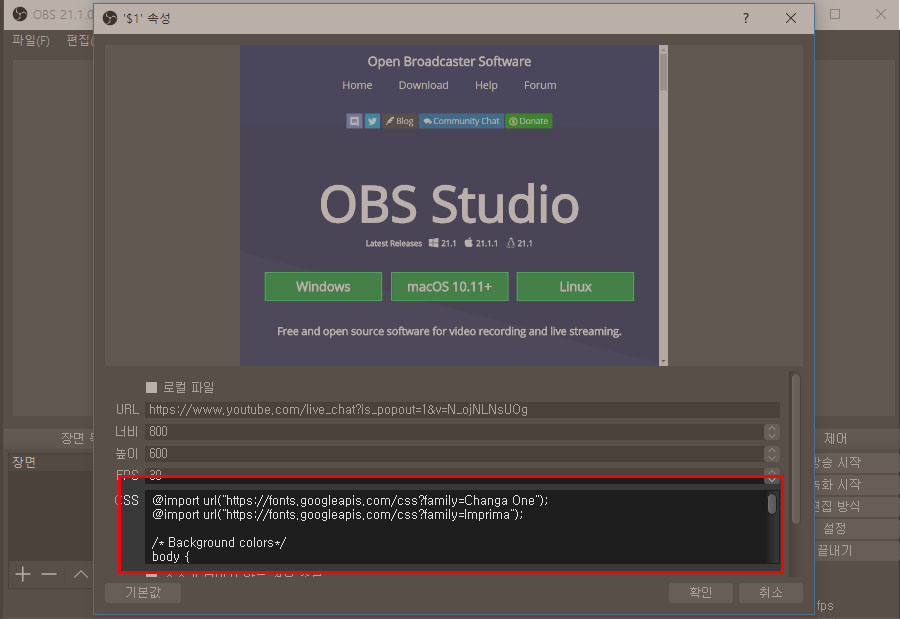Viewport: 900px width, 619px height.
Task: Click the Home link in the OBS webpage preview
Action: (357, 85)
